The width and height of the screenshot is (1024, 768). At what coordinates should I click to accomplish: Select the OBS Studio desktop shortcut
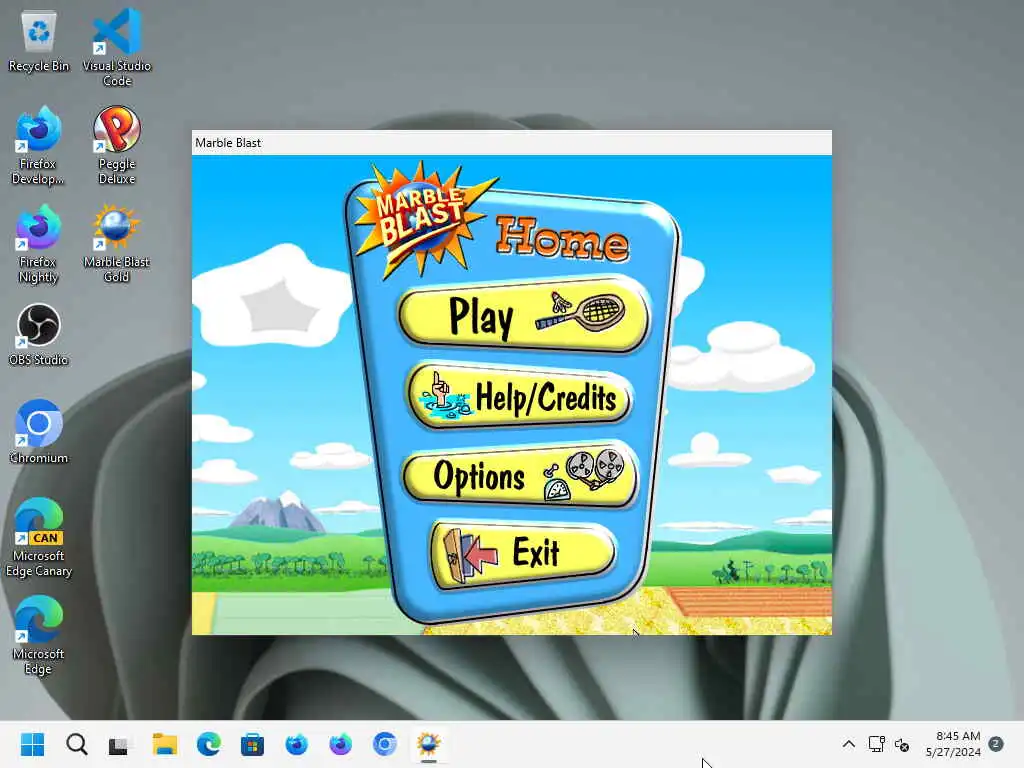39,335
